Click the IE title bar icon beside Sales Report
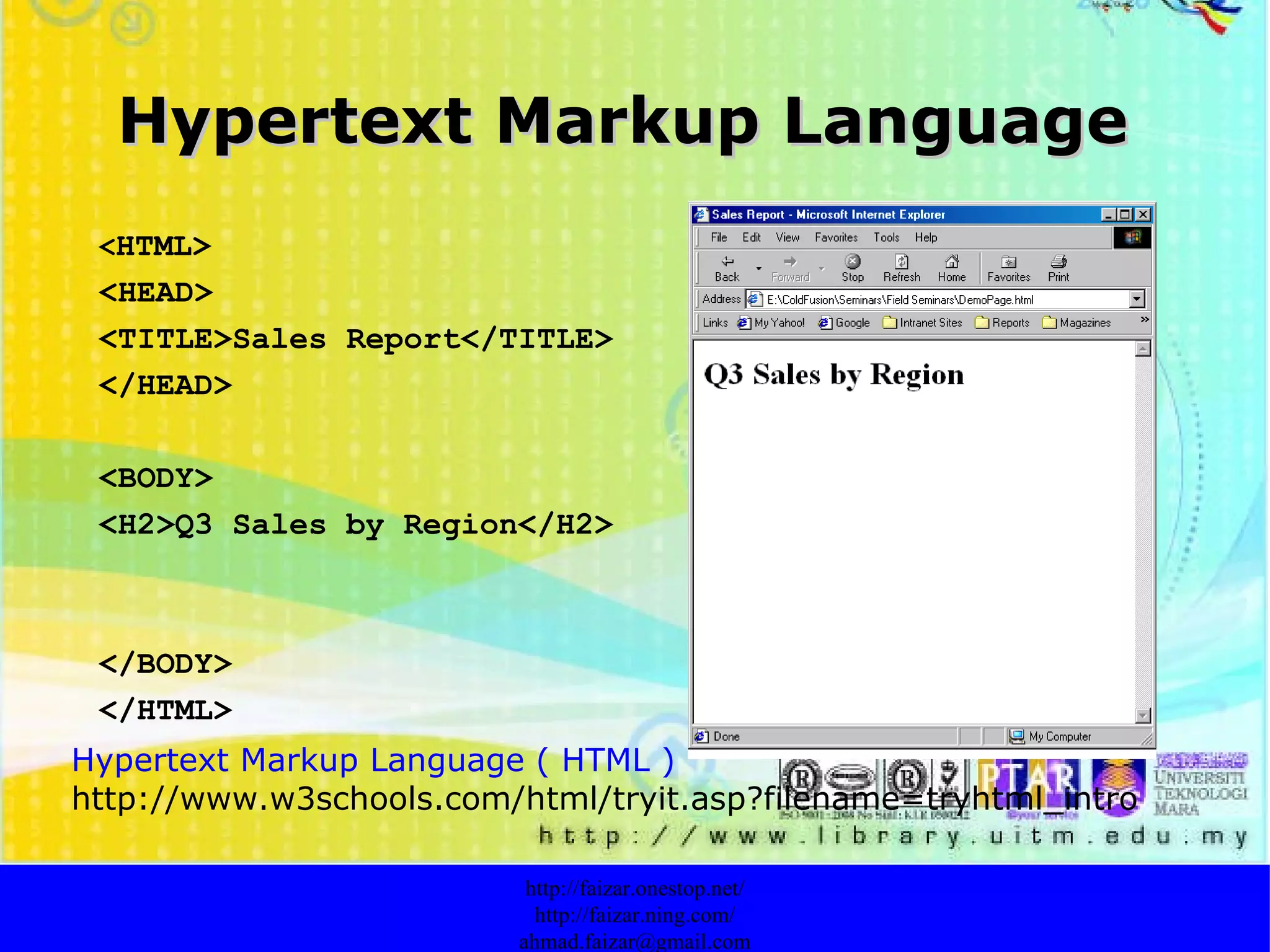Image resolution: width=1270 pixels, height=952 pixels. 701,214
